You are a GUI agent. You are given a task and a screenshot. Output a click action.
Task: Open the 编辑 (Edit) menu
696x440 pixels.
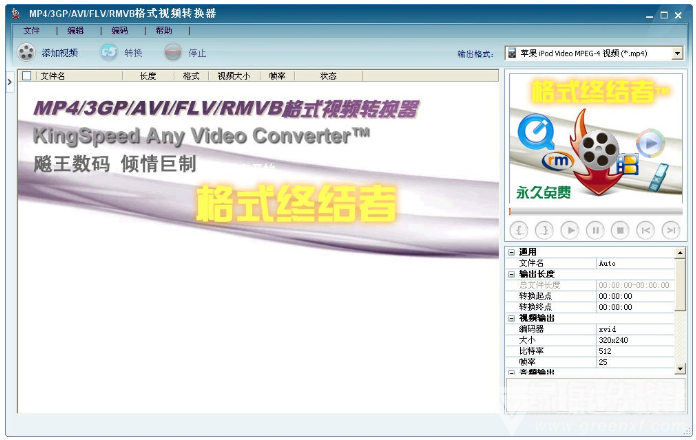pyautogui.click(x=75, y=31)
